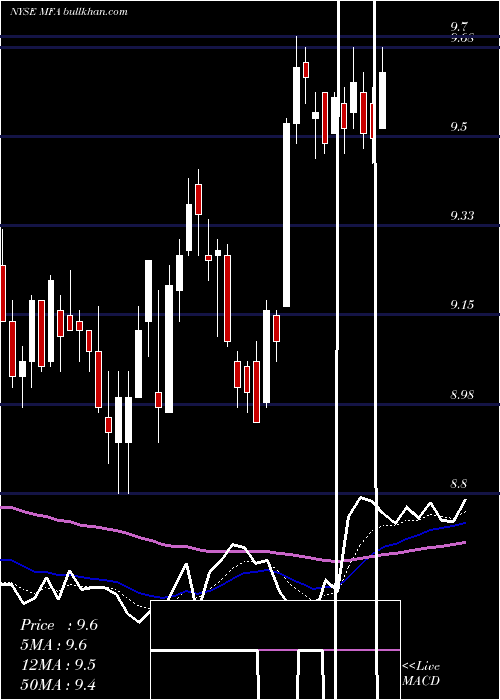Click the '50MA : 9.4' readout

[x=58, y=684]
